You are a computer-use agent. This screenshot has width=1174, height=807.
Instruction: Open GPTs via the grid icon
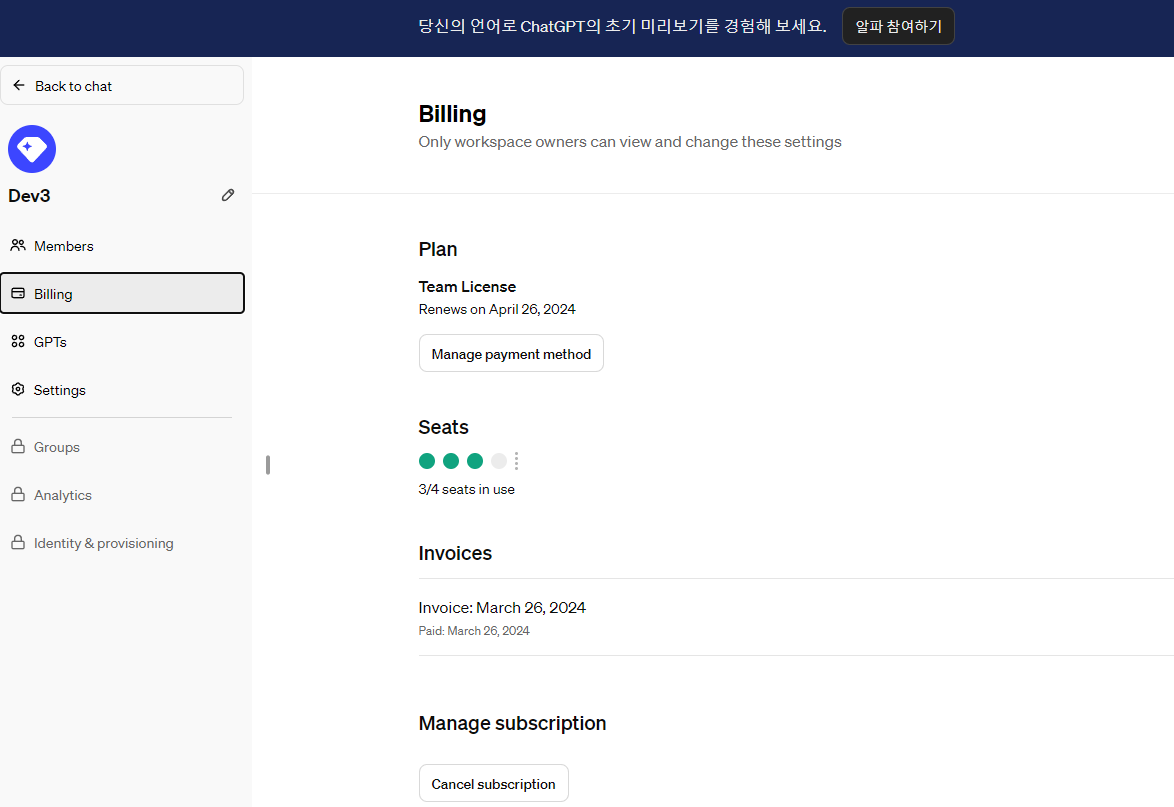click(x=17, y=341)
